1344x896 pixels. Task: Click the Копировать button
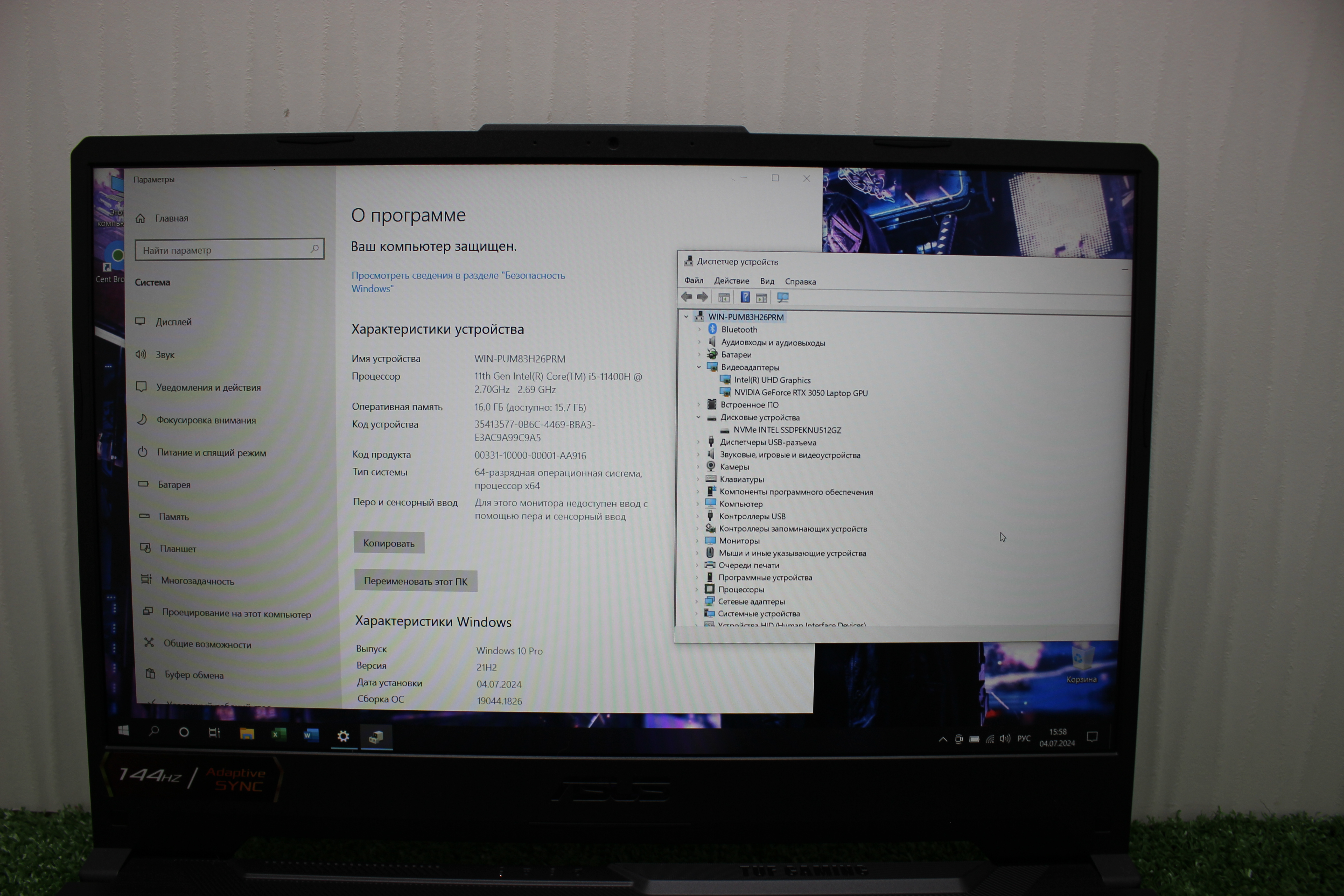pyautogui.click(x=389, y=543)
